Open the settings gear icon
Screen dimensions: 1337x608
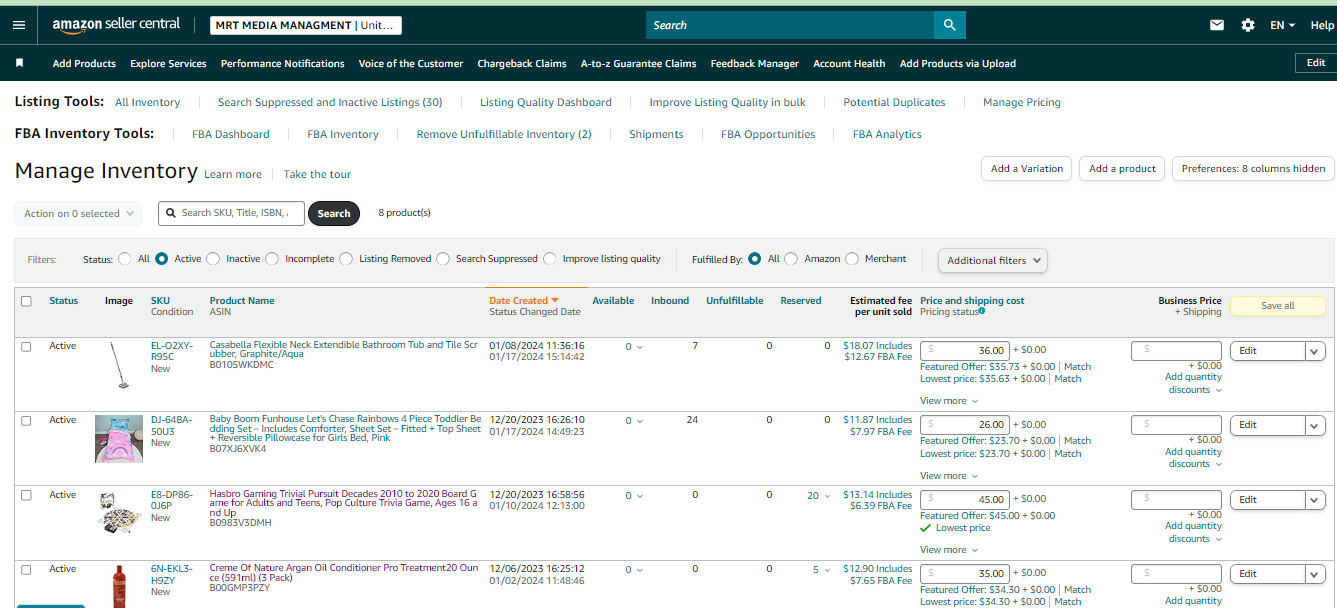tap(1247, 25)
